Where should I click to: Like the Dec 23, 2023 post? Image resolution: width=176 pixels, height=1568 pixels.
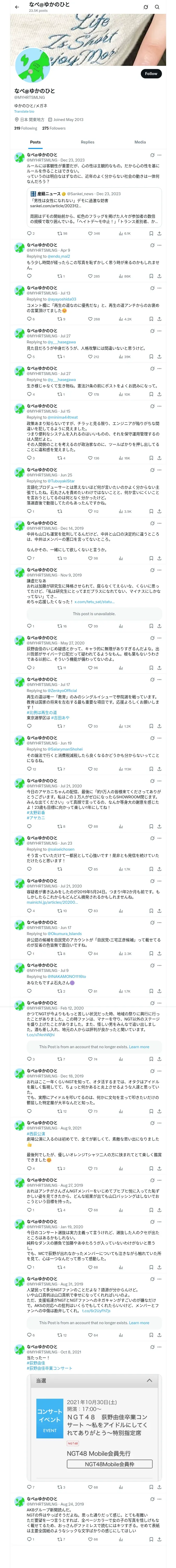[x=93, y=233]
